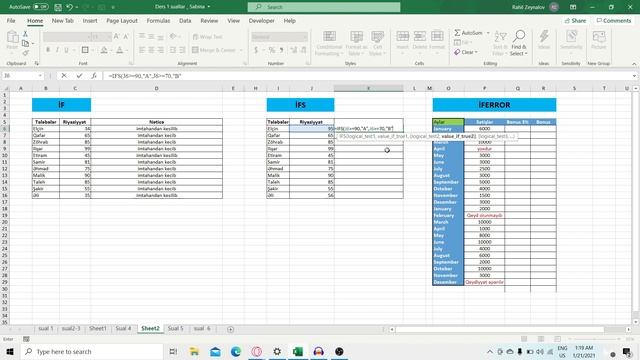Click the Cut scissors icon
This screenshot has width=640, height=360.
[x=25, y=34]
